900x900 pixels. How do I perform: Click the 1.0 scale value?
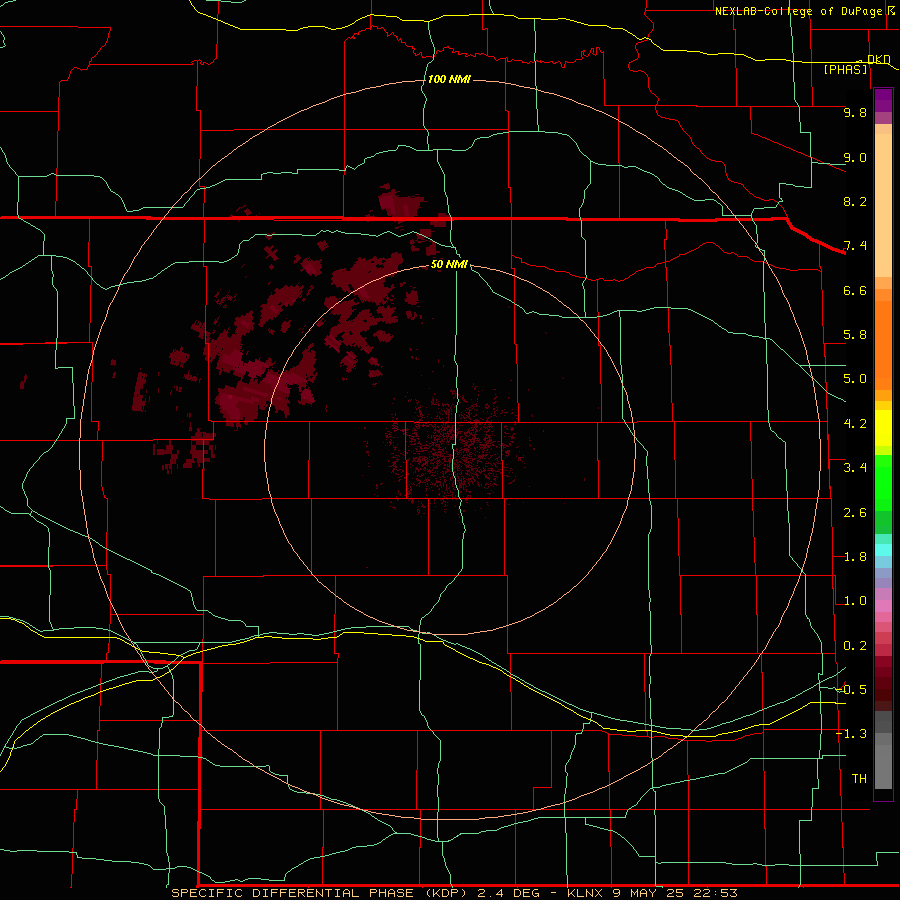pos(855,601)
